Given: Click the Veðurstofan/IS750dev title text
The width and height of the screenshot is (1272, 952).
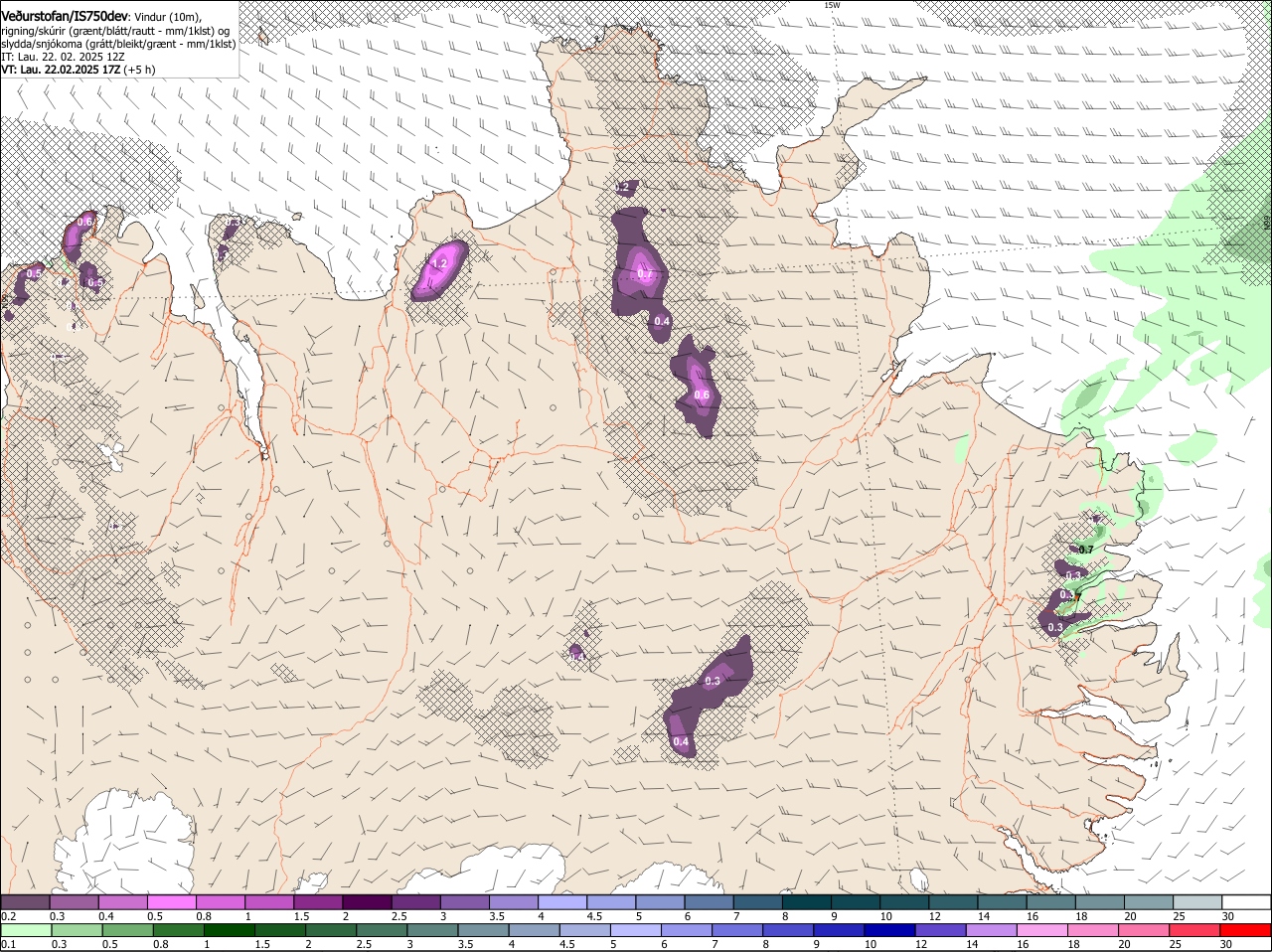Looking at the screenshot, I should [x=65, y=17].
